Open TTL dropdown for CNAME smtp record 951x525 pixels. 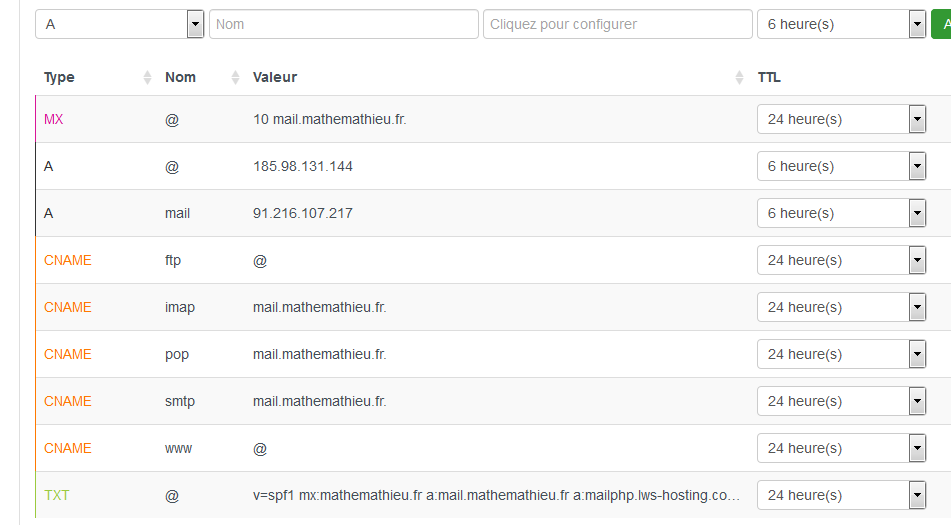[x=841, y=401]
